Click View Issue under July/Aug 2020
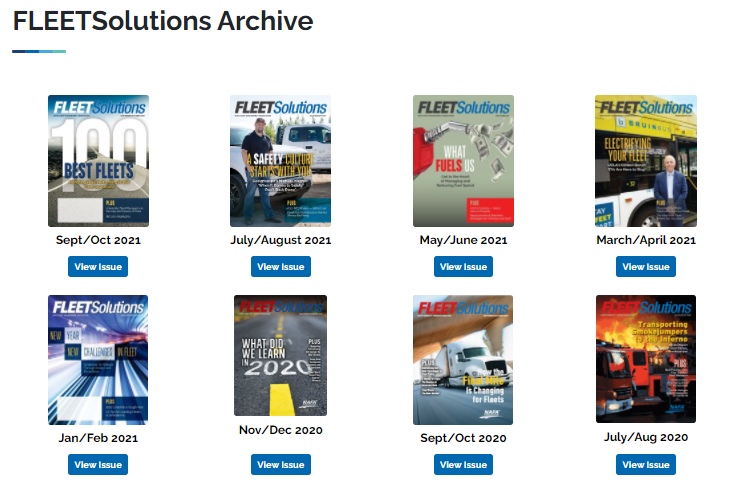Image resolution: width=744 pixels, height=484 pixels. 646,465
